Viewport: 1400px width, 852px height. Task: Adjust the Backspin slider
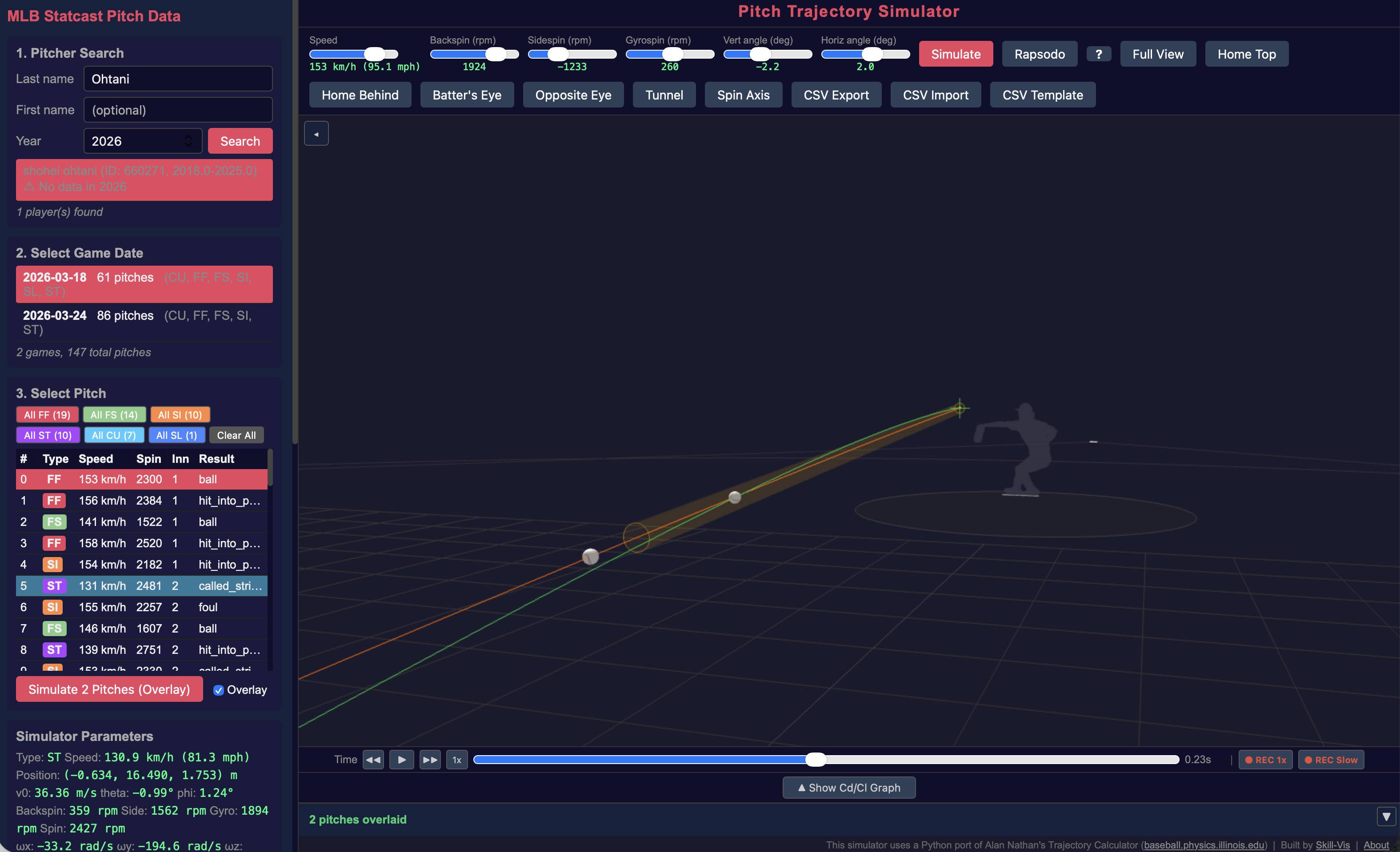coord(474,54)
